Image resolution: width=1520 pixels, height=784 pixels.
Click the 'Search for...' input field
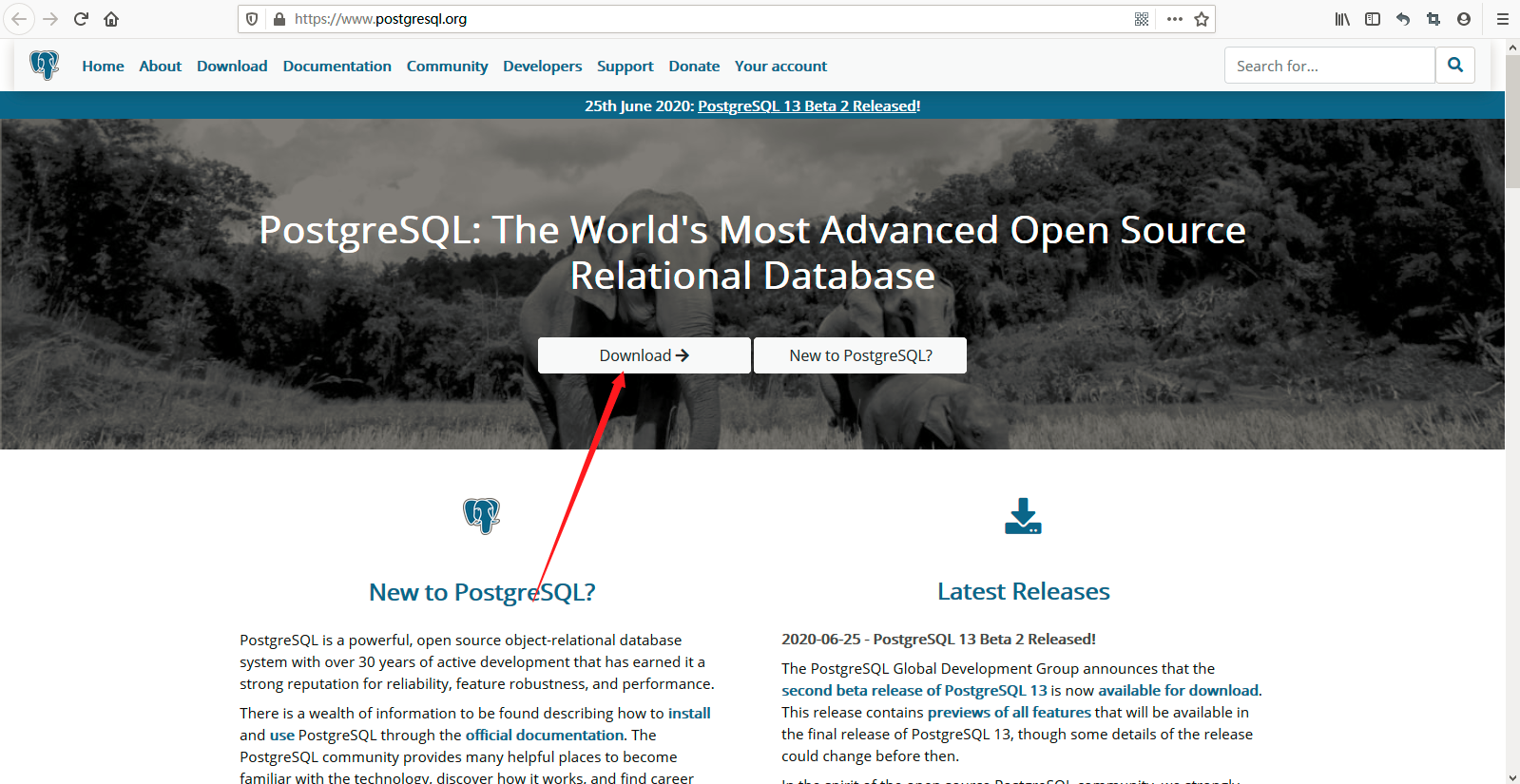click(1330, 66)
